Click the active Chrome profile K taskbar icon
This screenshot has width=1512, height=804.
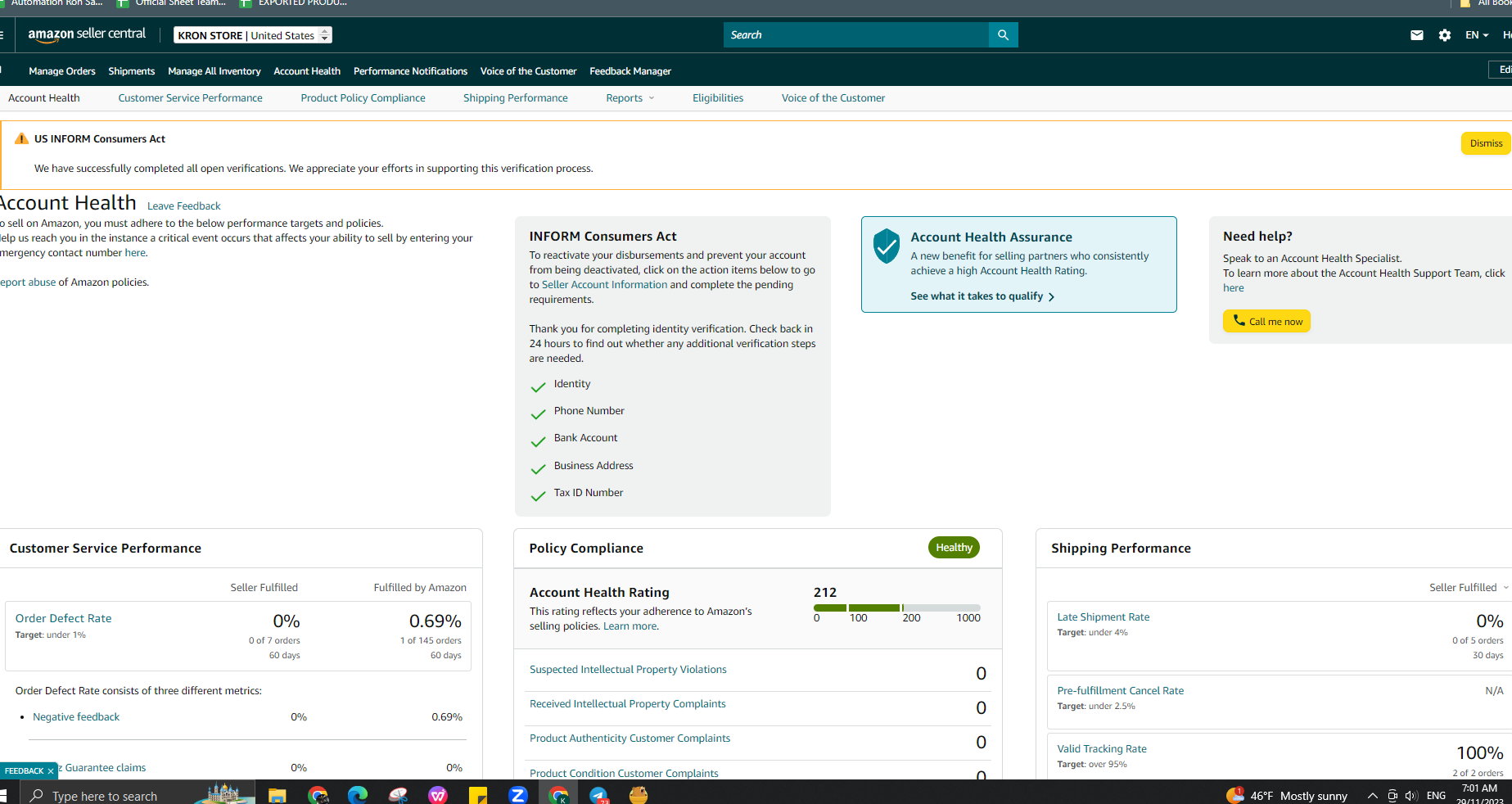[x=558, y=795]
